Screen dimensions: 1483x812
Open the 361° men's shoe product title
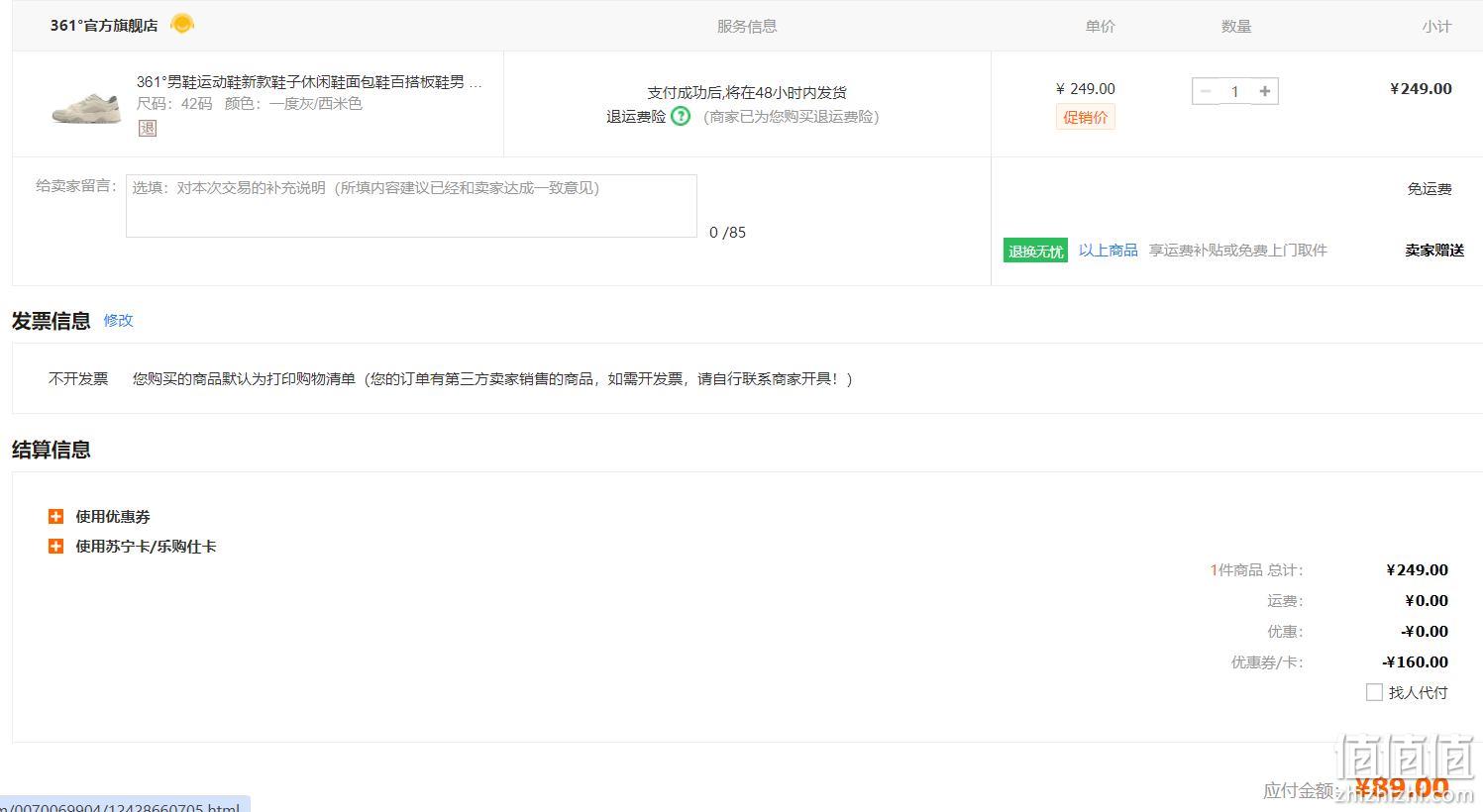[309, 82]
